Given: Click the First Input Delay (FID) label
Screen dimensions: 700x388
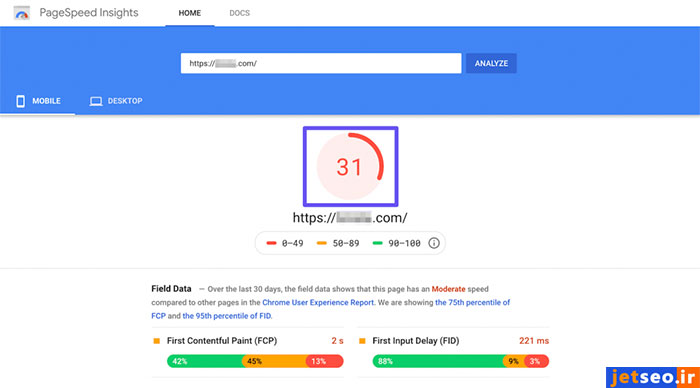Looking at the screenshot, I should tap(416, 341).
